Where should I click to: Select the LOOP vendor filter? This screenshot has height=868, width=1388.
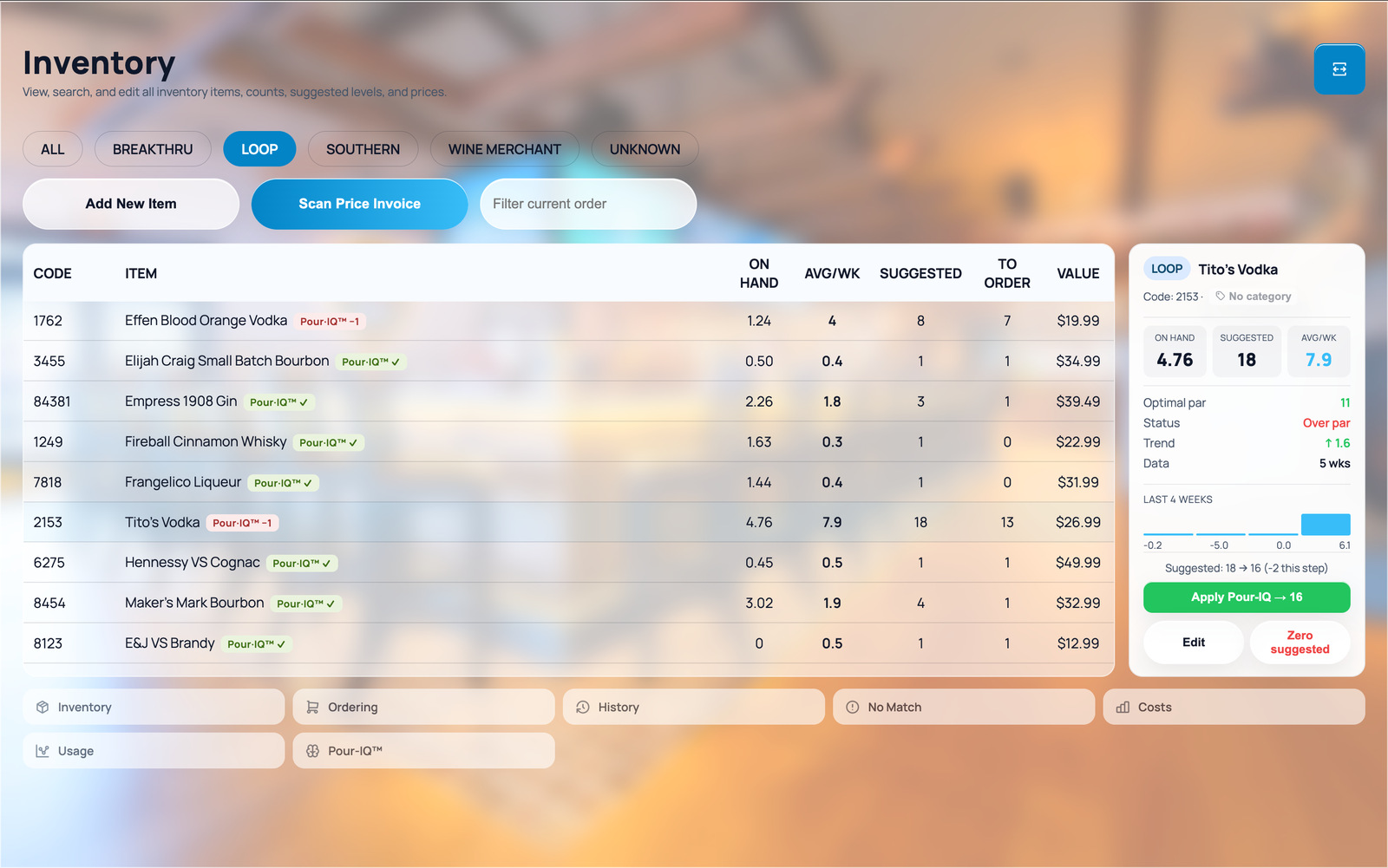click(x=259, y=149)
